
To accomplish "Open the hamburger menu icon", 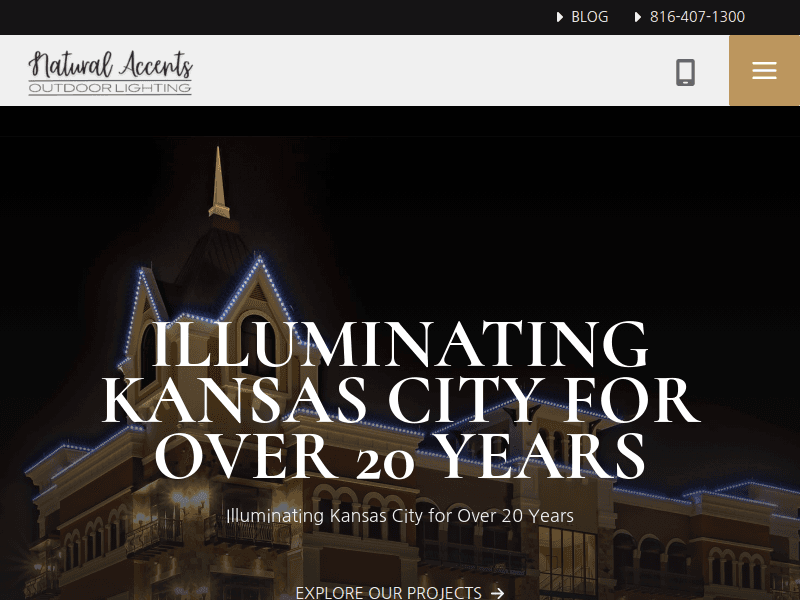I will [764, 70].
